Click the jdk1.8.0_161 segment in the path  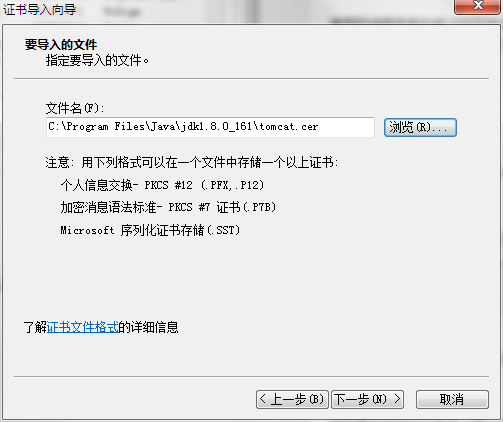(216, 127)
